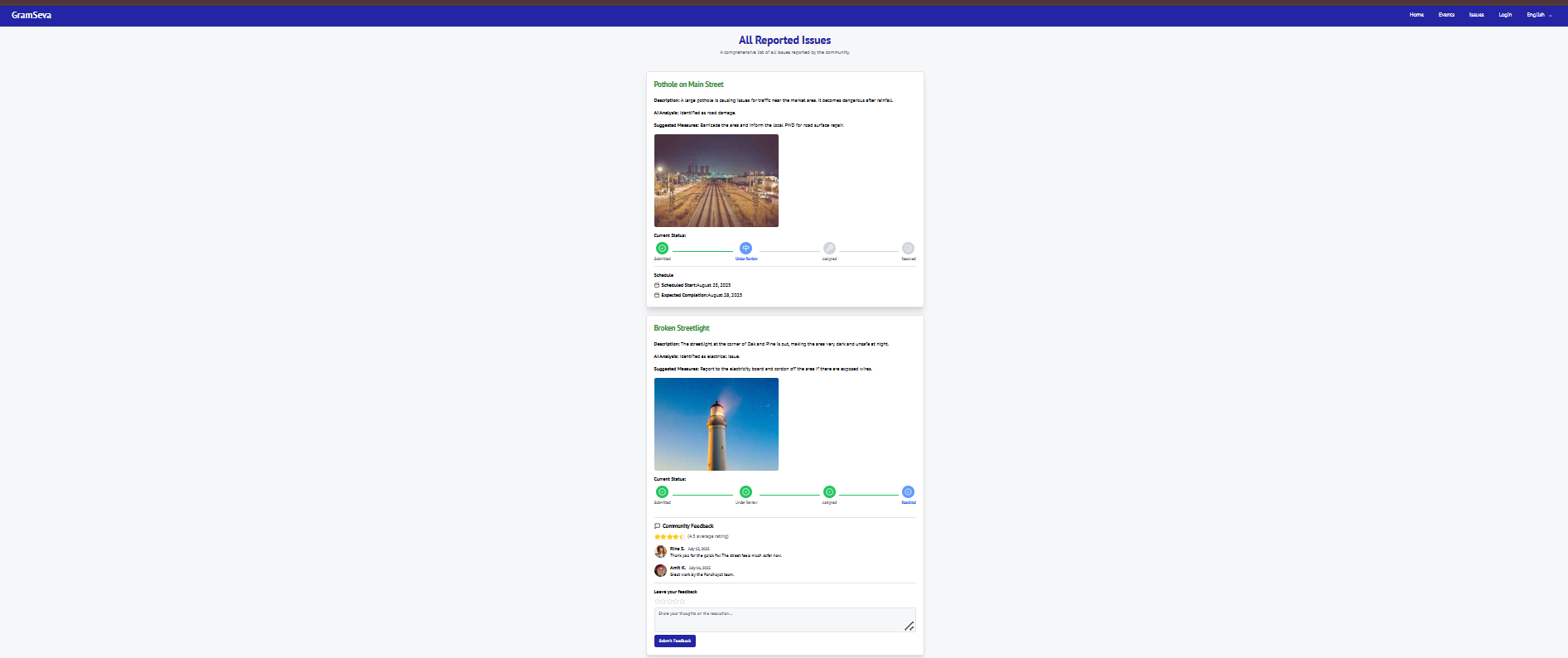Click the gold average rating stars

[x=669, y=537]
